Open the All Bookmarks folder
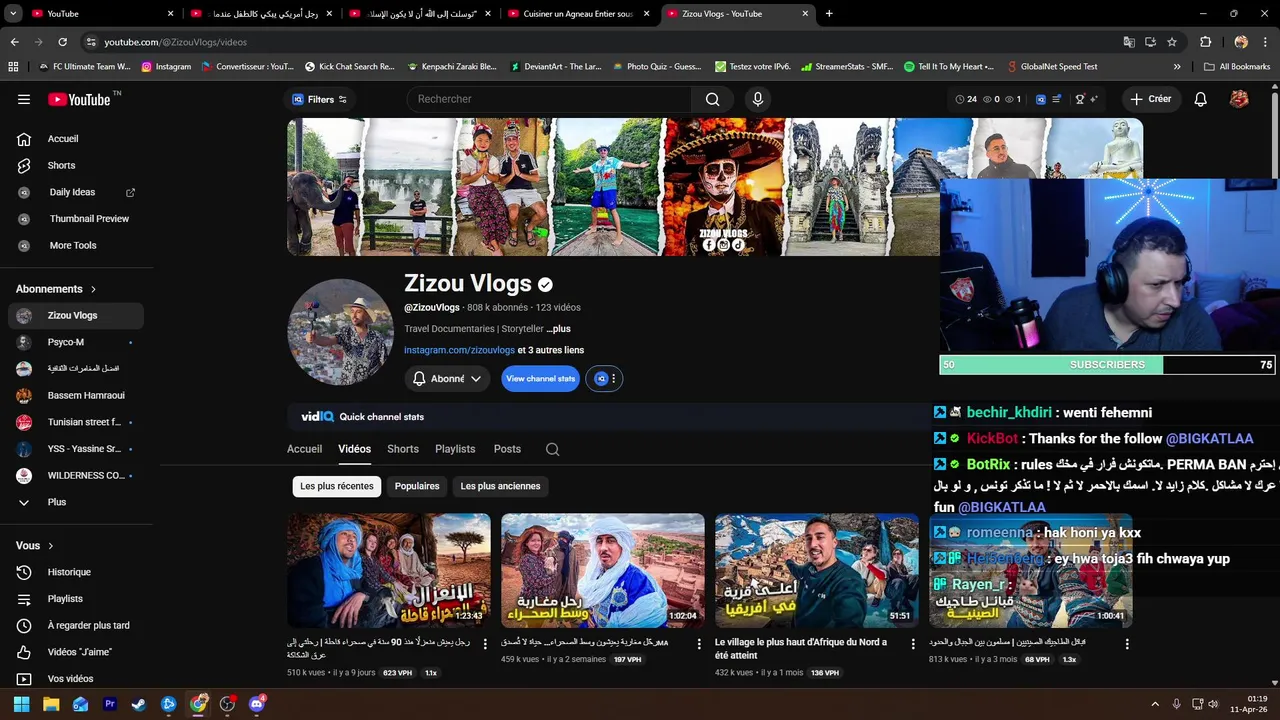The width and height of the screenshot is (1280, 720). (x=1236, y=67)
